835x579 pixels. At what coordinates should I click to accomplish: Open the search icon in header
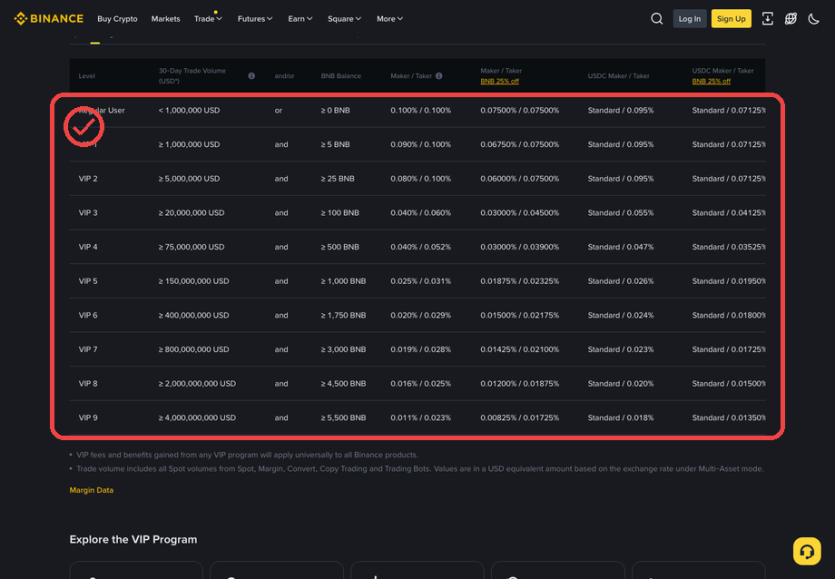pos(657,19)
